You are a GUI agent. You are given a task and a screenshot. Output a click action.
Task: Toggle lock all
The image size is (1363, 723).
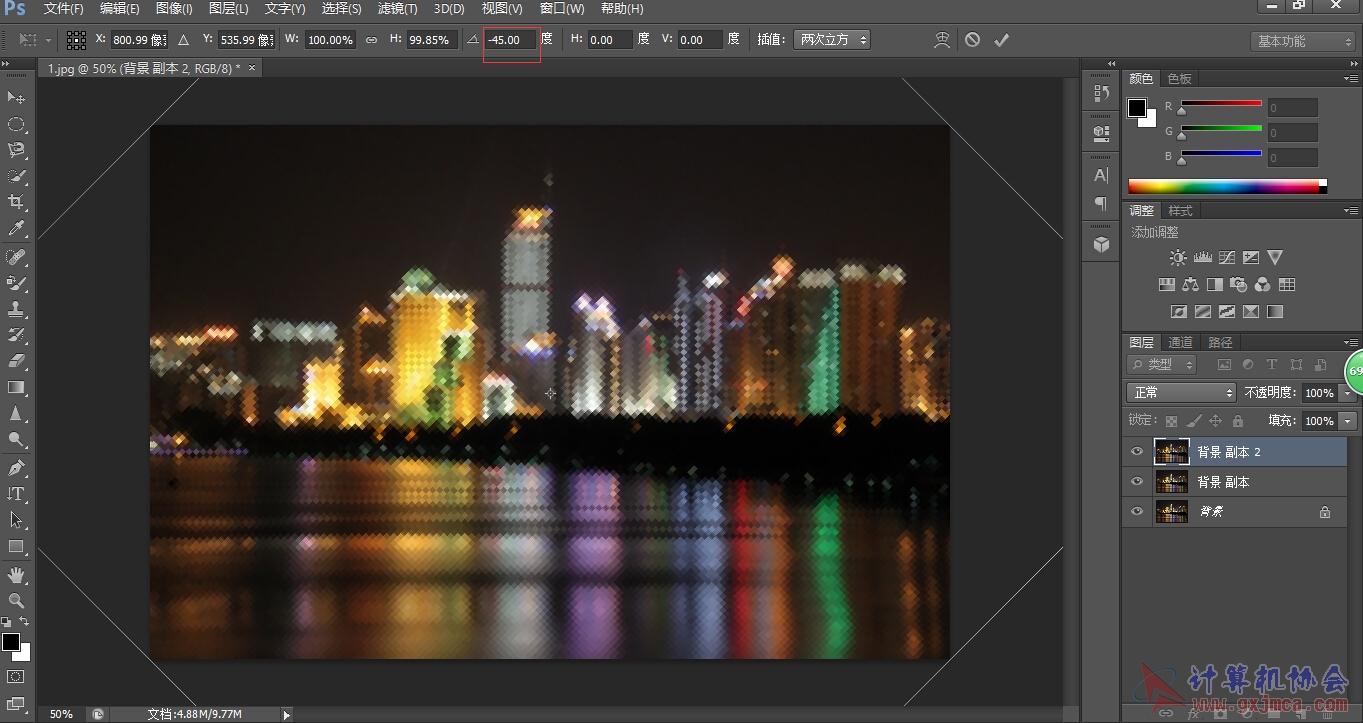[x=1238, y=421]
